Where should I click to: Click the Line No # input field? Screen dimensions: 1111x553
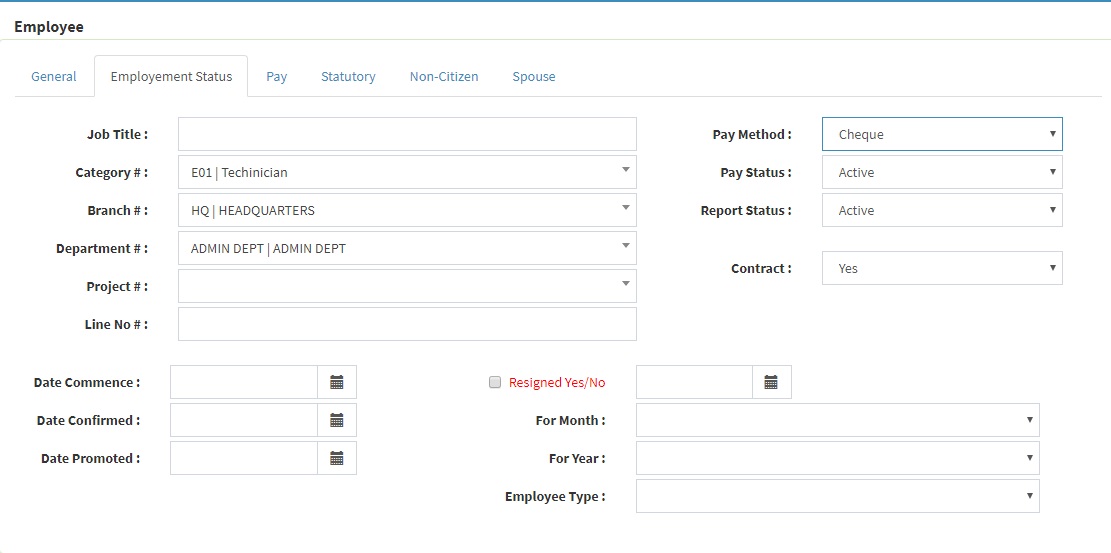[407, 324]
